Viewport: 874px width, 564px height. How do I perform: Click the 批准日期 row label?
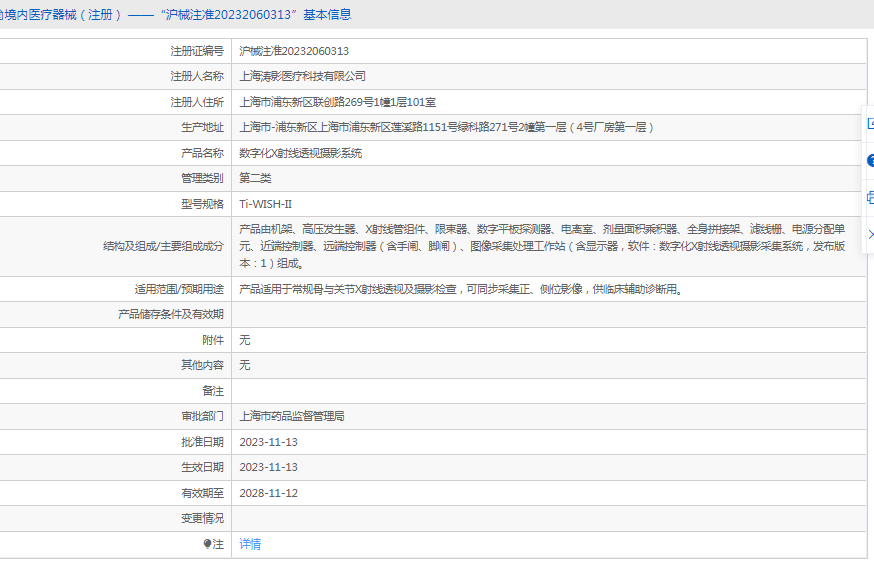(x=202, y=442)
